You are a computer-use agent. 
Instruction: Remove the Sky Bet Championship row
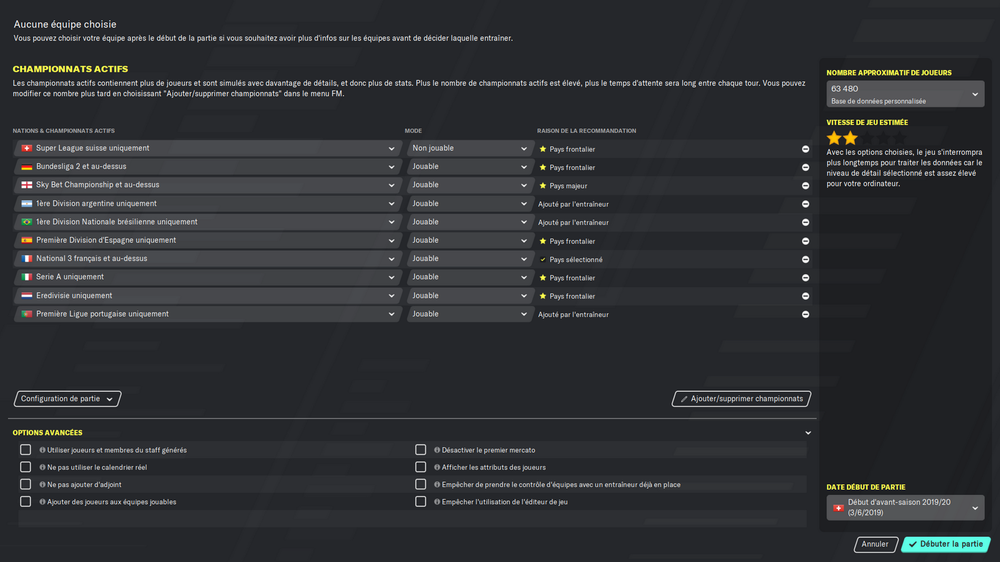(x=805, y=186)
